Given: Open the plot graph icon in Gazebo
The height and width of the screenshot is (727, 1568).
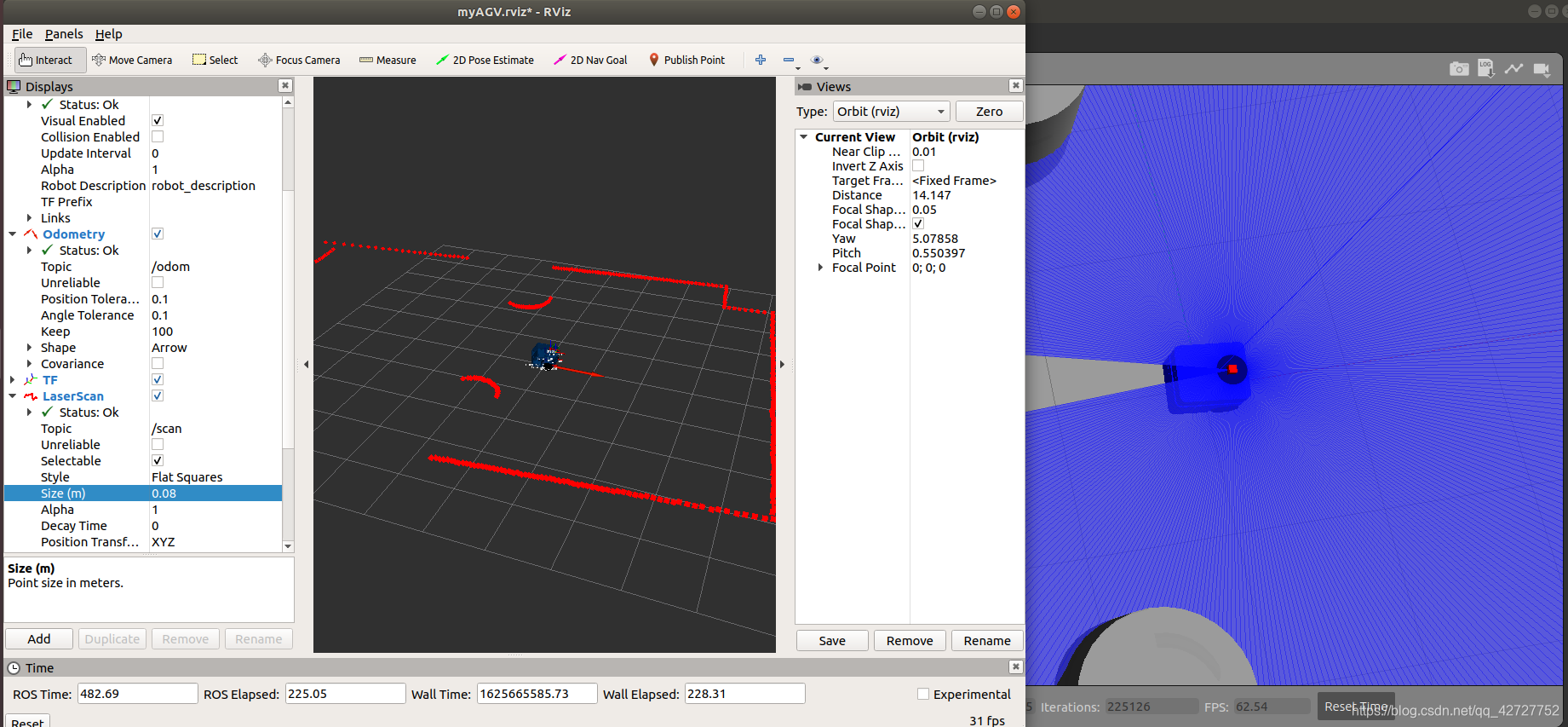Looking at the screenshot, I should (1513, 69).
